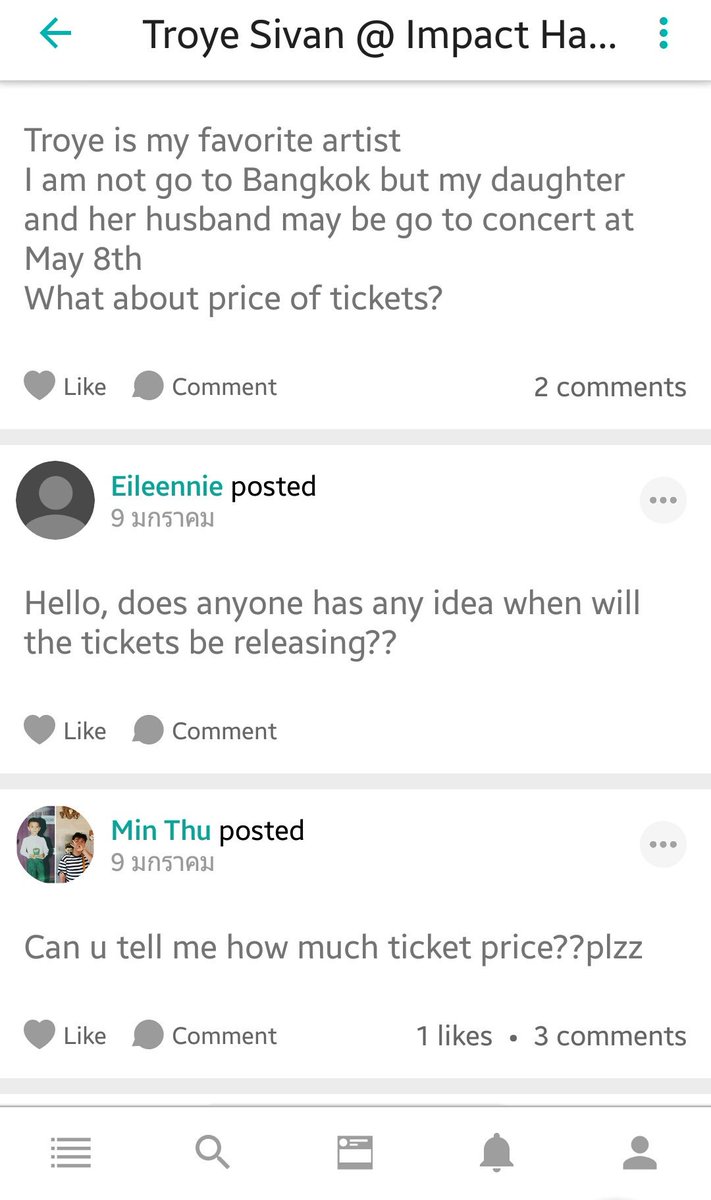View 3 comments on Min Thu's post
The width and height of the screenshot is (711, 1200).
pyautogui.click(x=610, y=1036)
